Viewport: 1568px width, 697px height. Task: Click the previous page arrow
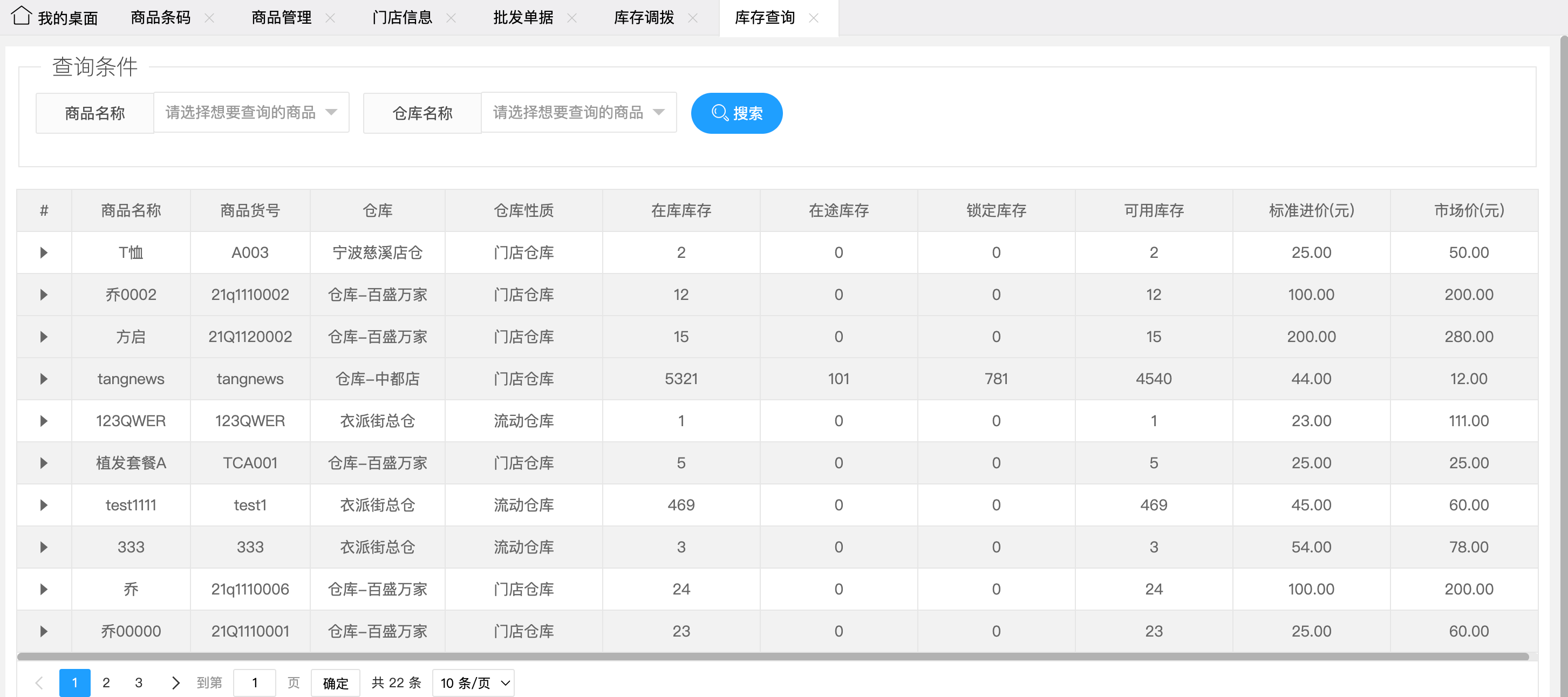[39, 682]
